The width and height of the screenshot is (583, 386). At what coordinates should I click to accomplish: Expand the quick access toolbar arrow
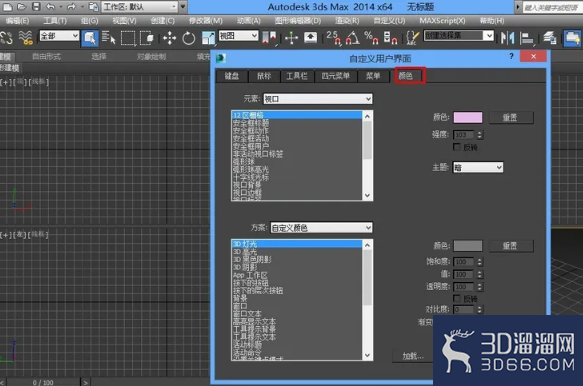183,7
